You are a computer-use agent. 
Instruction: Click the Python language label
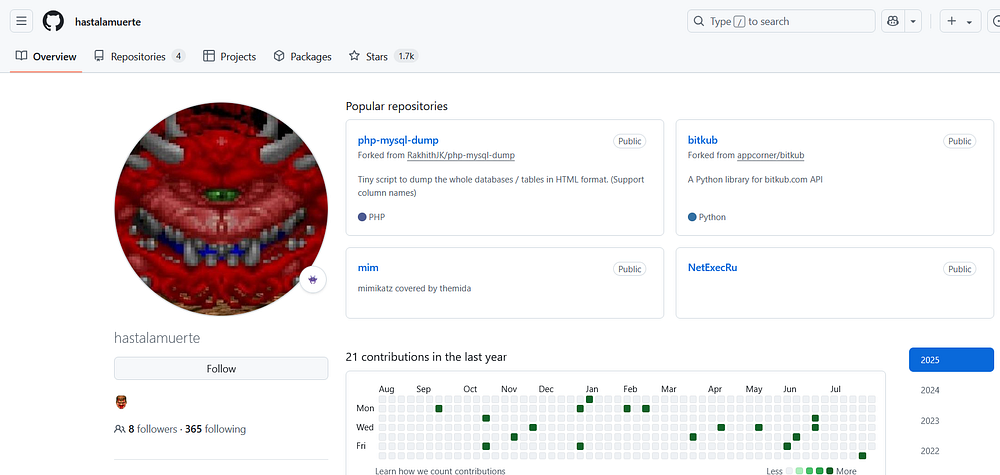click(x=712, y=217)
